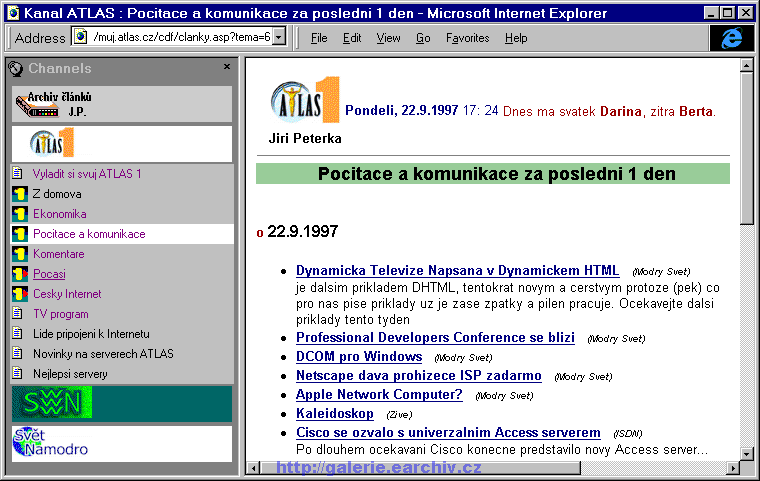Click the horizontal scrollbar left arrow
760x481 pixels.
point(253,468)
